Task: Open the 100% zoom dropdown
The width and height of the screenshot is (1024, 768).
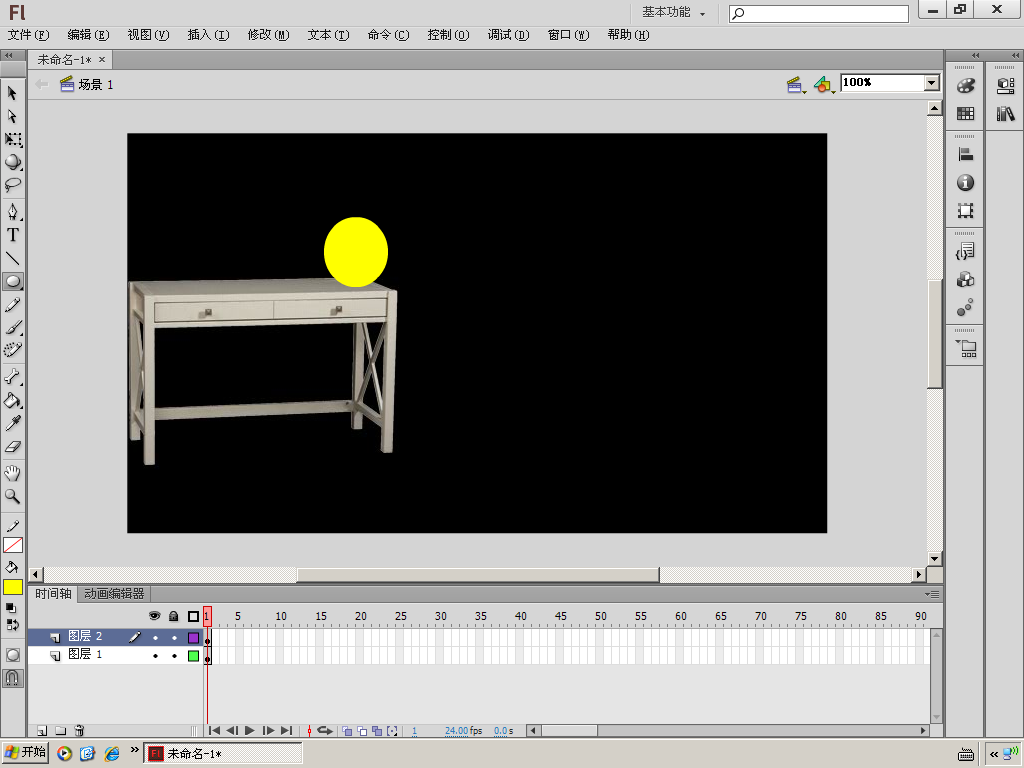Action: 932,83
